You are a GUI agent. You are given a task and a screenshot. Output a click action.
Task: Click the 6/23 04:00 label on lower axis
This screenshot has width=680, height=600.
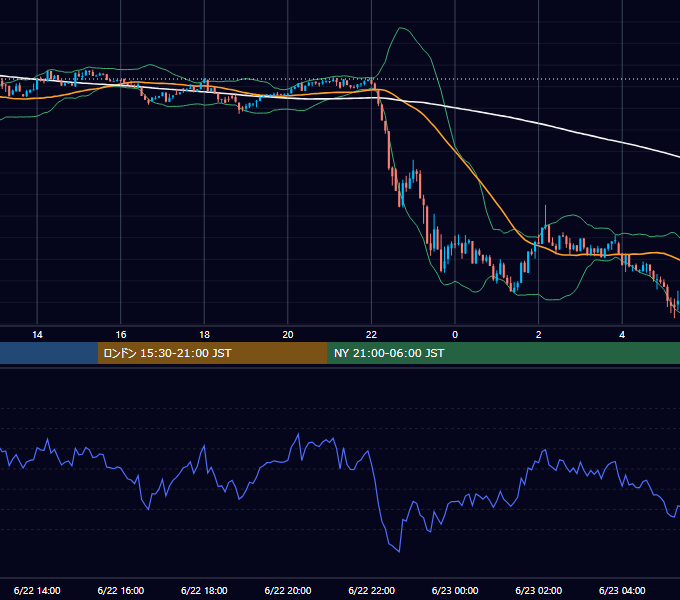(622, 590)
